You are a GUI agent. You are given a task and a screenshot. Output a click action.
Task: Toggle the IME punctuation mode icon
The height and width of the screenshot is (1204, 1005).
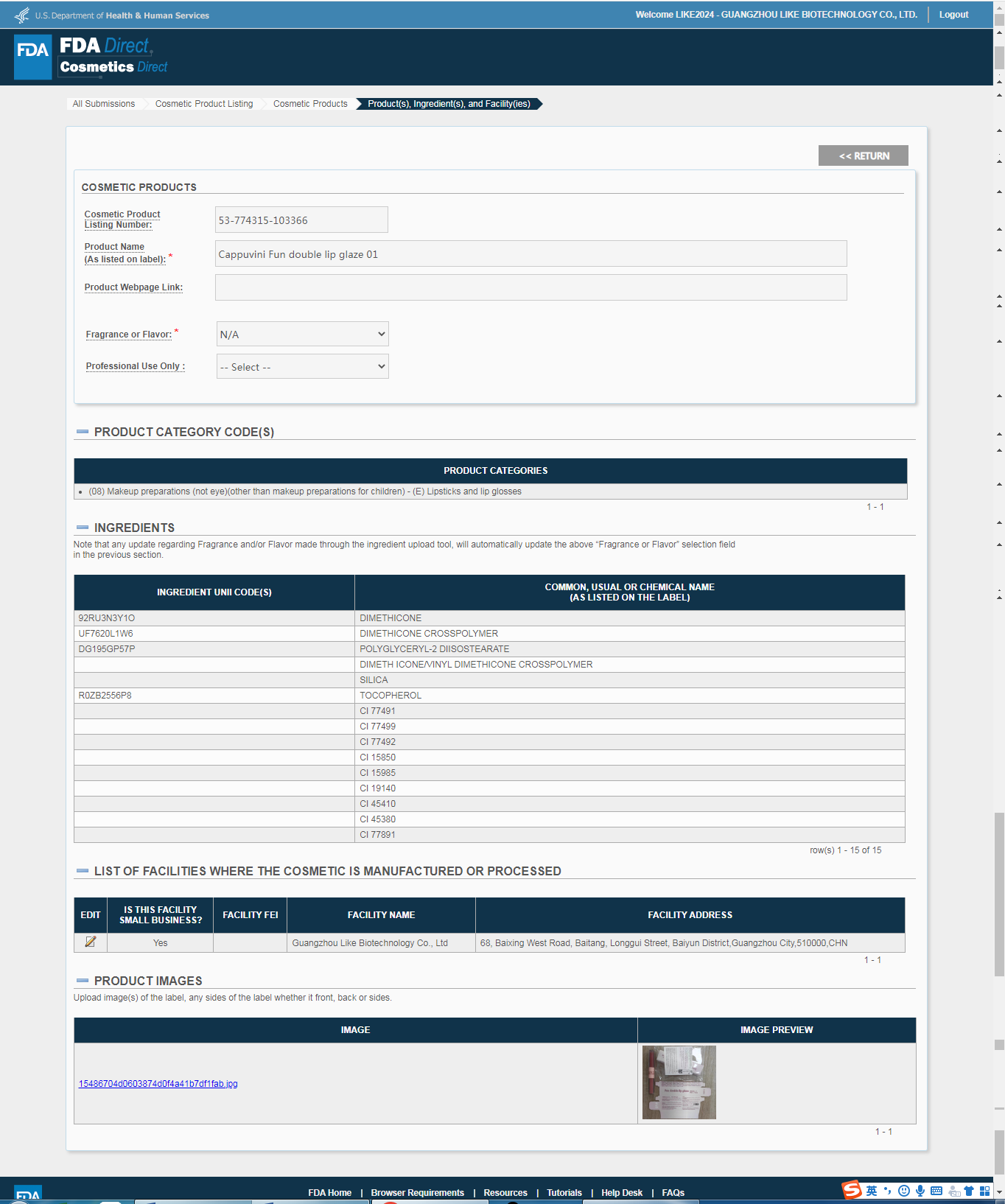pyautogui.click(x=888, y=1191)
